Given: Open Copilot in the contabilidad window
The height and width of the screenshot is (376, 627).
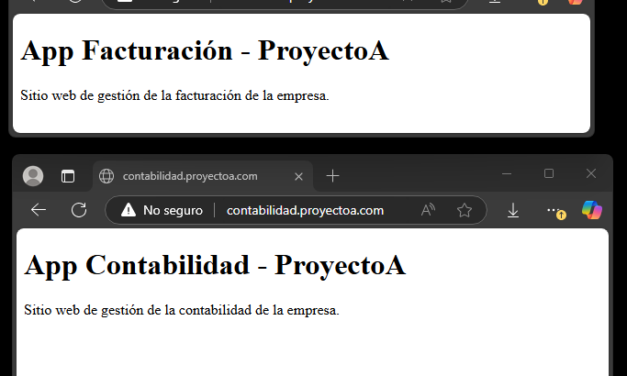Looking at the screenshot, I should 592,210.
